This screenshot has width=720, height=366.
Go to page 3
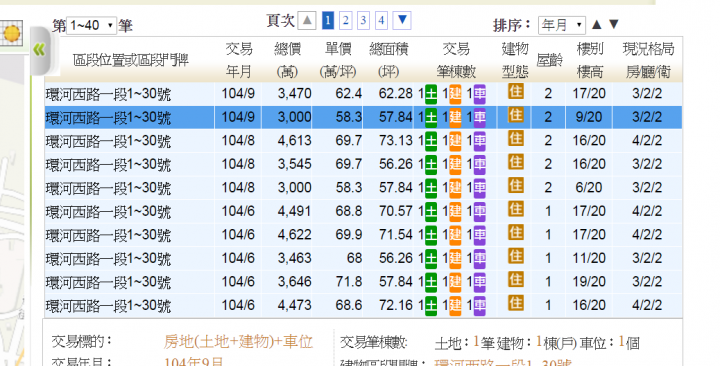(x=363, y=21)
